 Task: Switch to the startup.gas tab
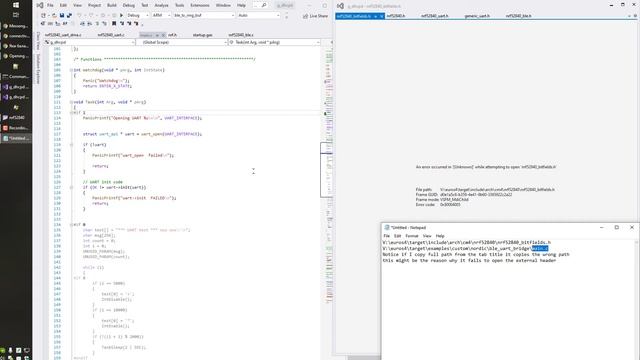pos(202,35)
